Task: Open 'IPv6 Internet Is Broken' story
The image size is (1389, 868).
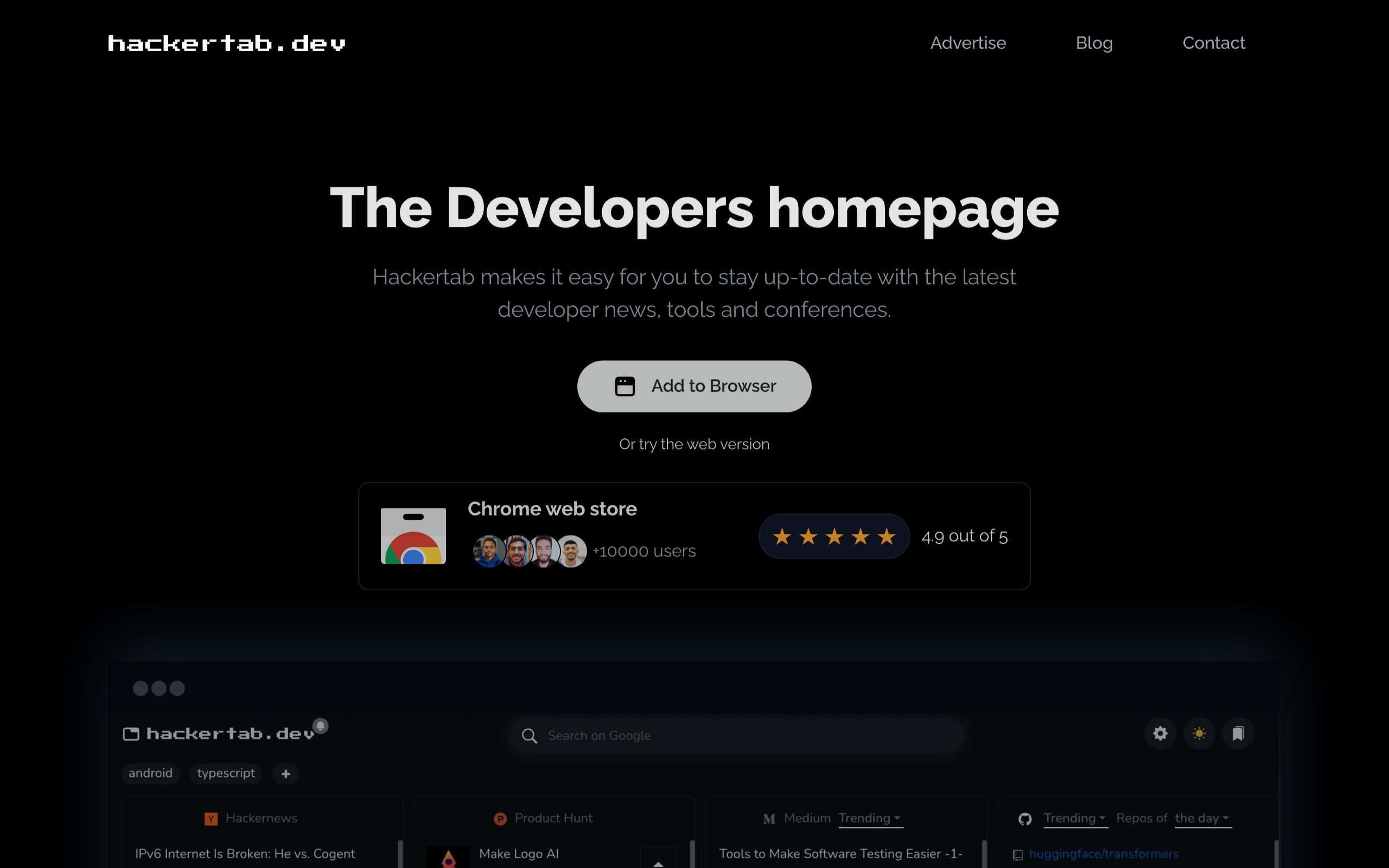Action: (245, 854)
